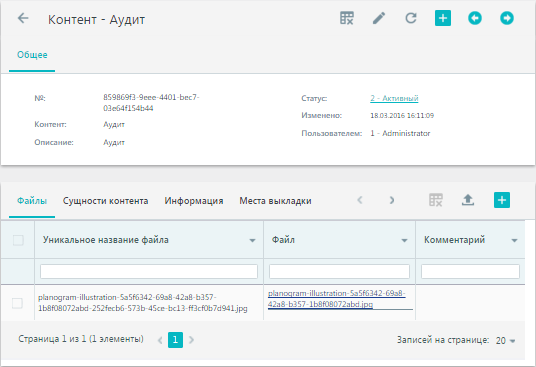Click the Файл column filter field
This screenshot has width=536, height=367.
coord(339,272)
